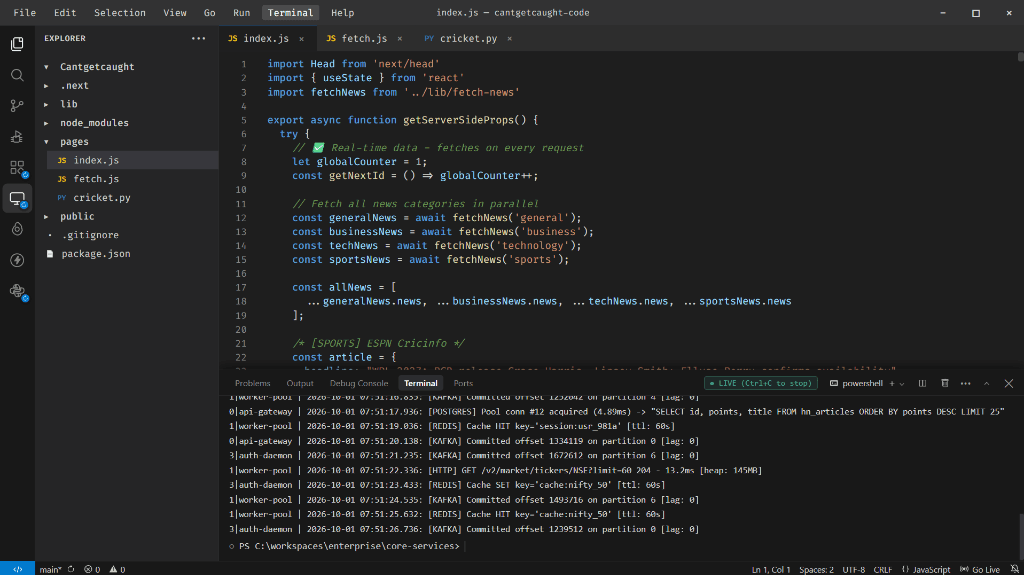Open terminal panel more actions menu
Image resolution: width=1024 pixels, height=575 pixels.
click(965, 384)
